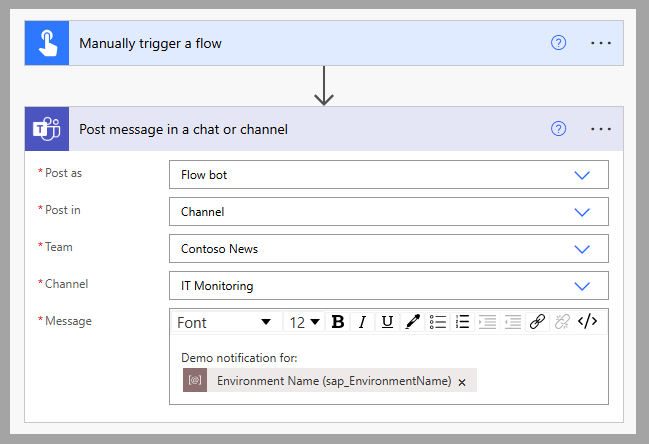Toggle bold formatting in message editor
Screen dimensions: 649x444
tap(338, 322)
